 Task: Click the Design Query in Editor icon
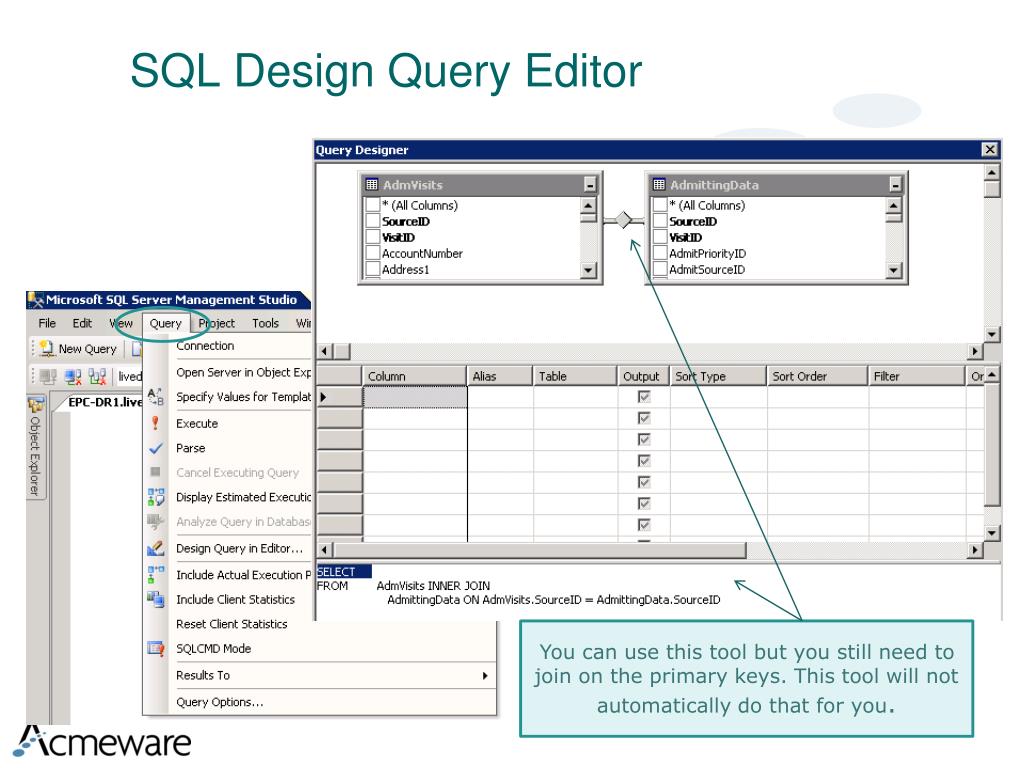coord(156,549)
